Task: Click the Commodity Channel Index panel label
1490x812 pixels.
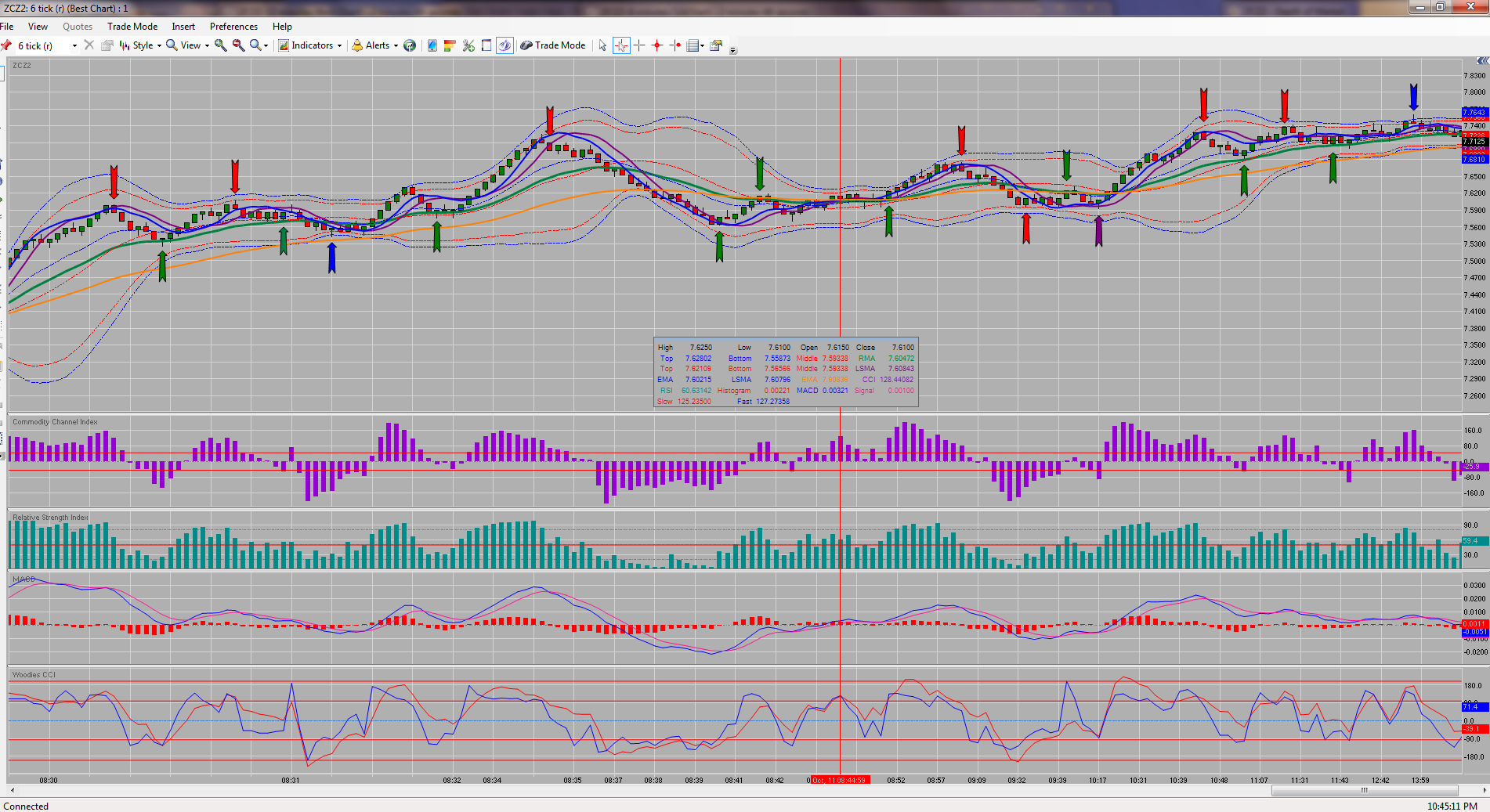Action: pyautogui.click(x=55, y=422)
